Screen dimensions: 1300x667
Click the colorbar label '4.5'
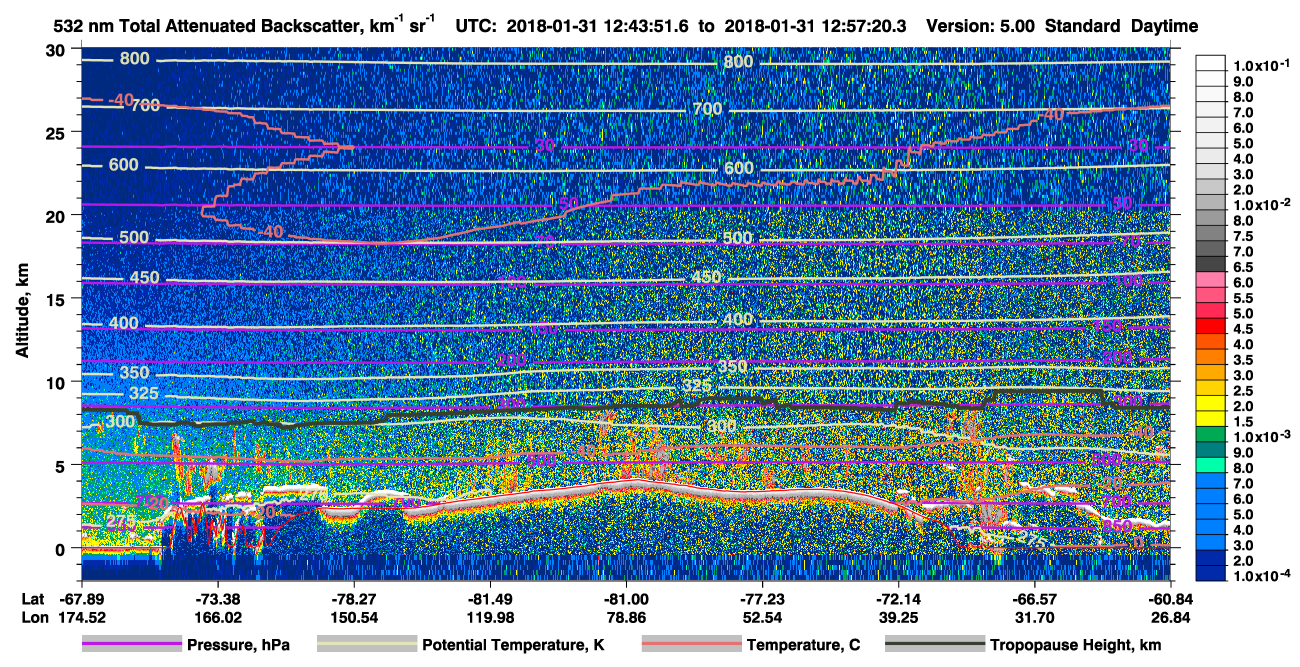[1244, 329]
